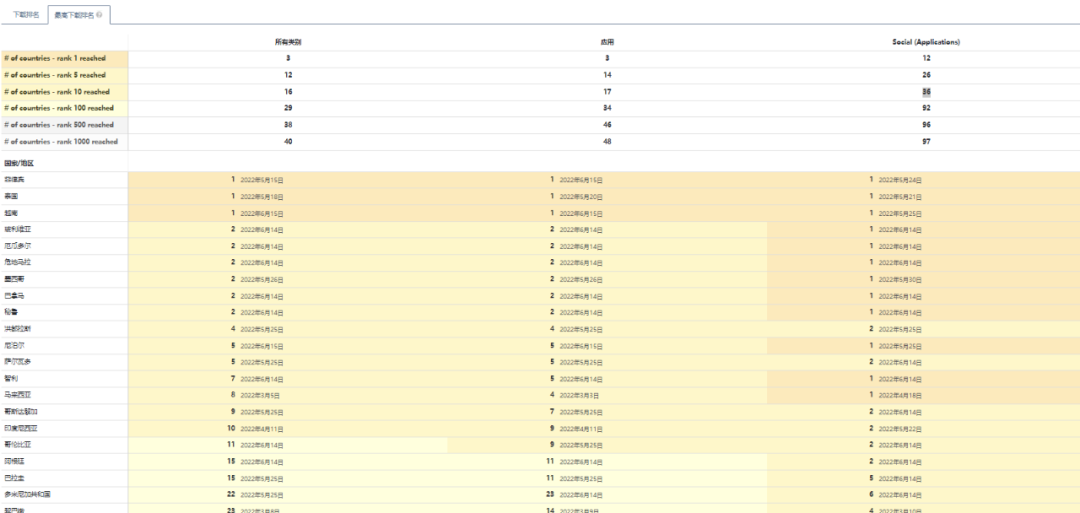Viewport: 1080px width, 513px height.
Task: Select the 多米尼加共和国 row label
Action: click(x=27, y=494)
